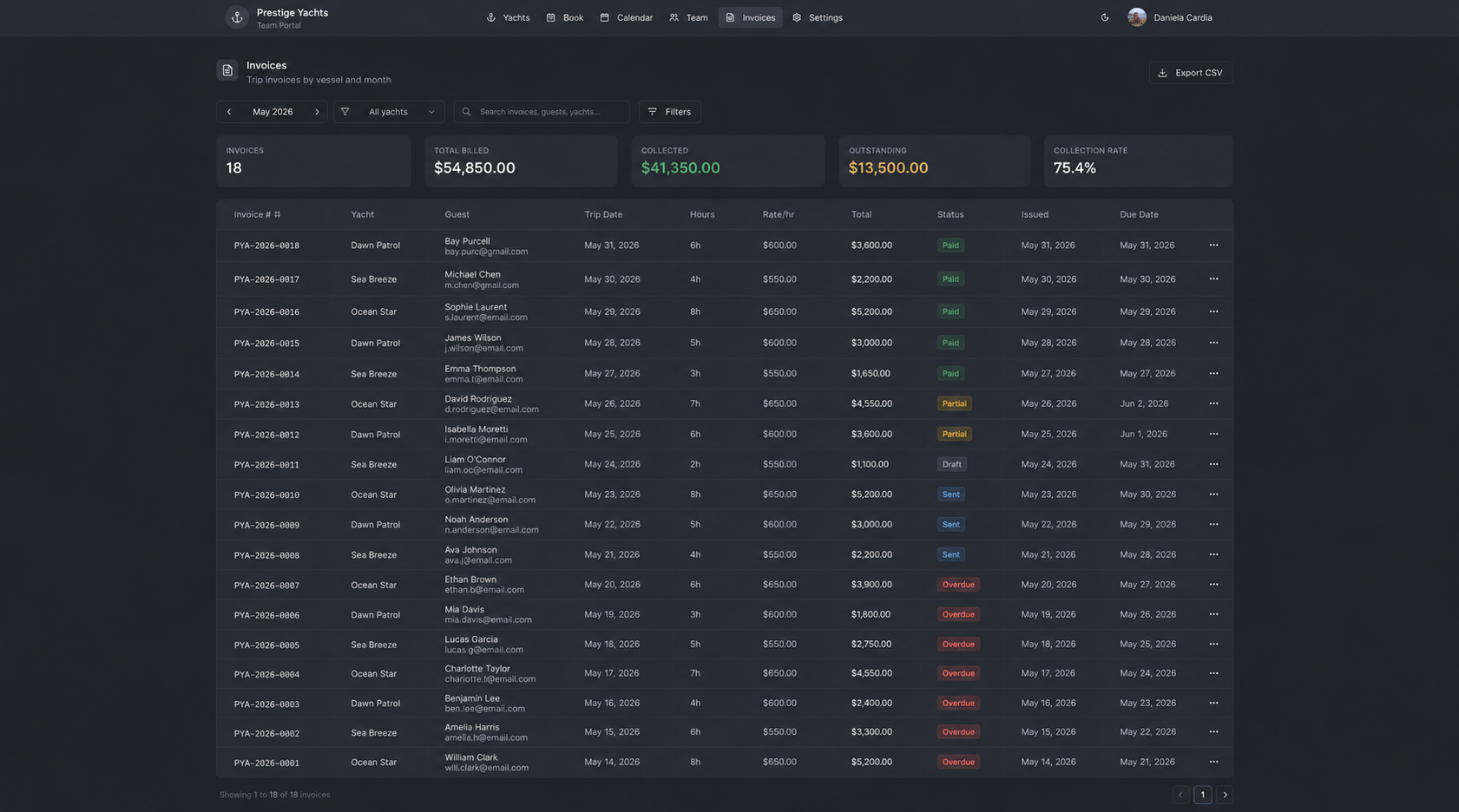
Task: Open actions menu for PYA-2026-0007
Action: point(1213,585)
